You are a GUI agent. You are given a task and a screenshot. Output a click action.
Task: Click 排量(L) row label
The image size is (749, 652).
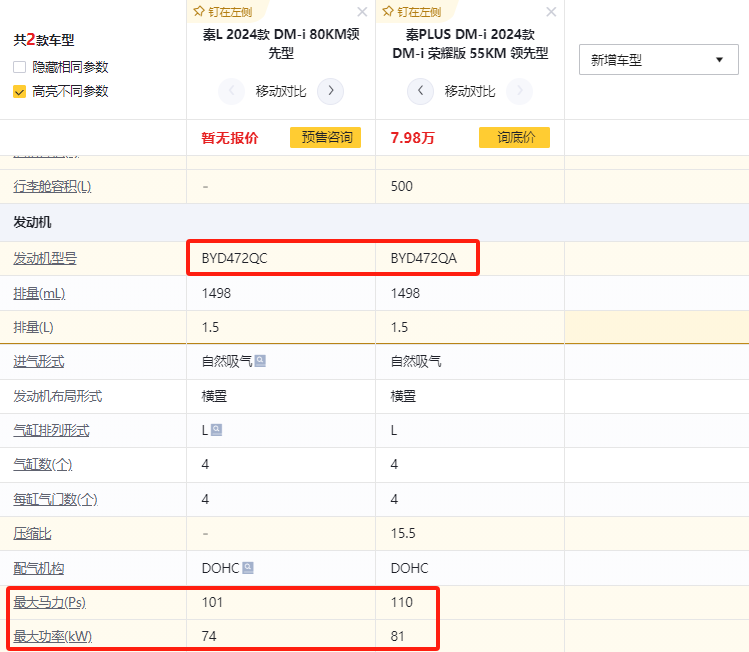33,327
